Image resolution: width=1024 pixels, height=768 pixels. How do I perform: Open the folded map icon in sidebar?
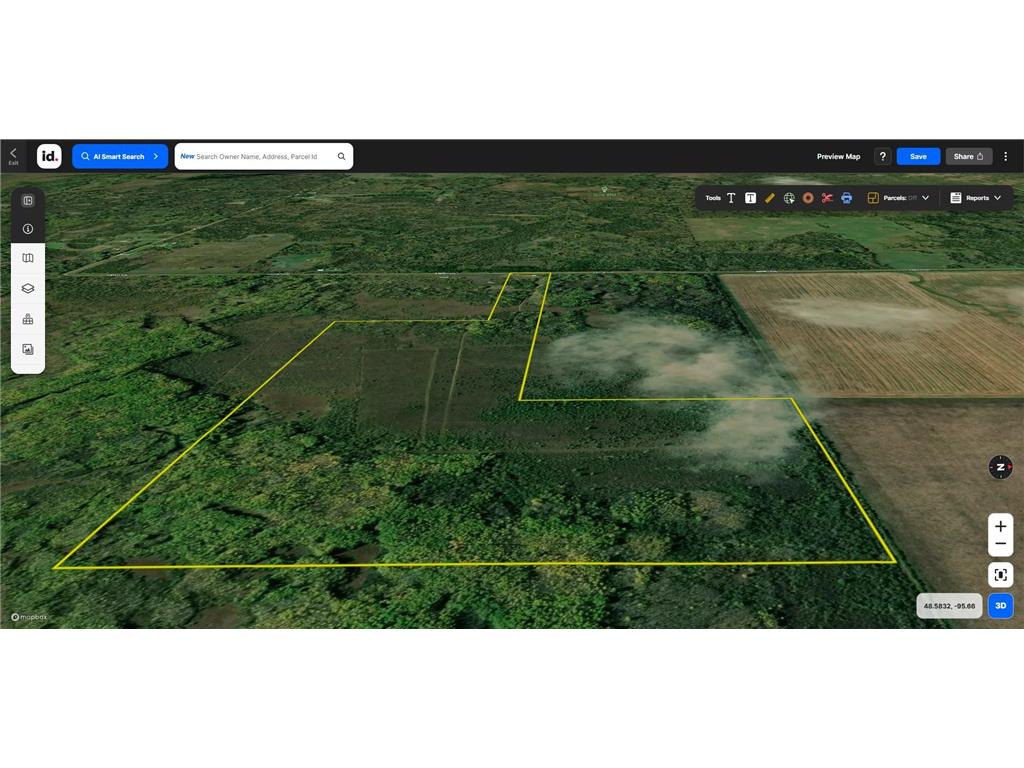pos(28,258)
